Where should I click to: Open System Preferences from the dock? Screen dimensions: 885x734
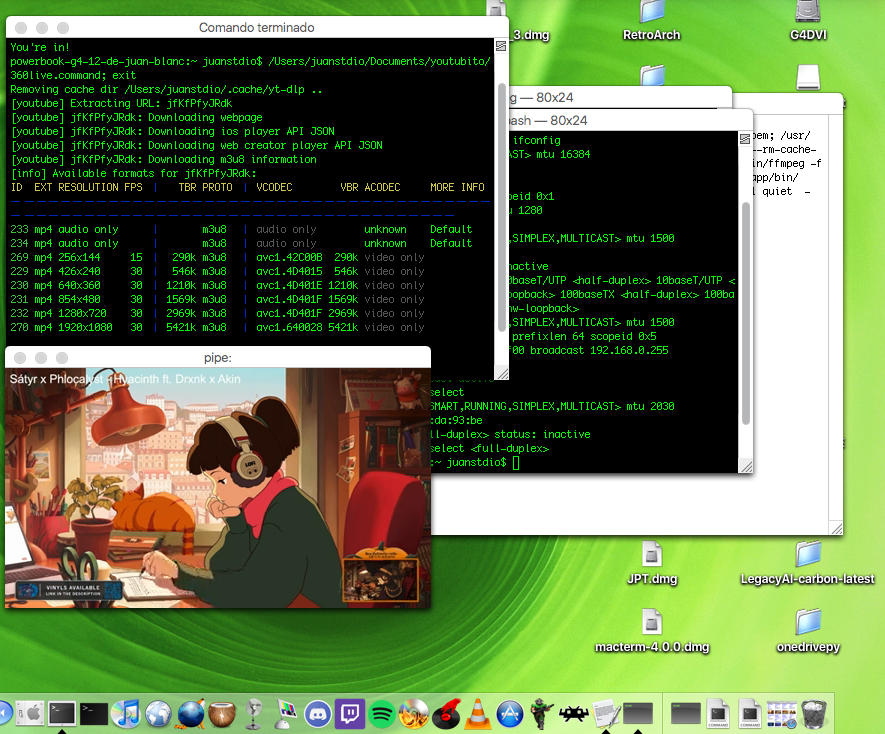(30, 713)
